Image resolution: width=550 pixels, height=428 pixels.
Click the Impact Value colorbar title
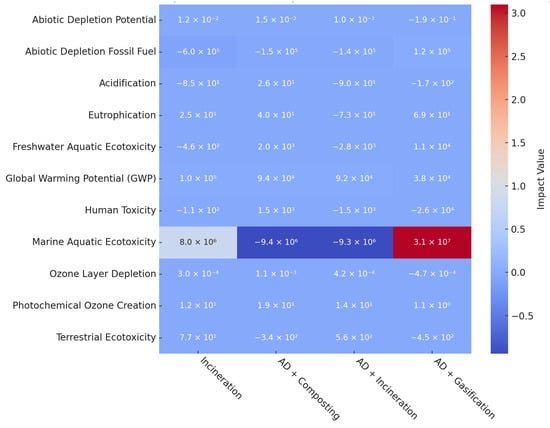[x=541, y=179]
